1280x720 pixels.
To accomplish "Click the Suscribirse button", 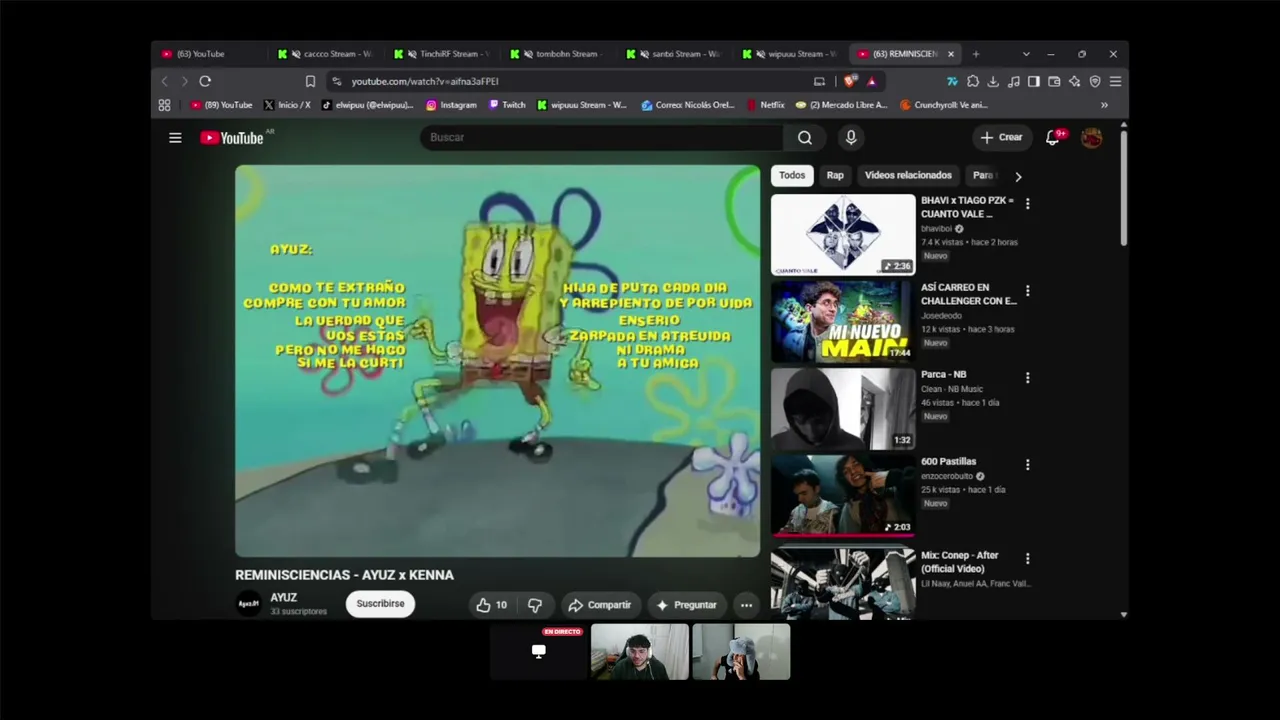I will (380, 604).
